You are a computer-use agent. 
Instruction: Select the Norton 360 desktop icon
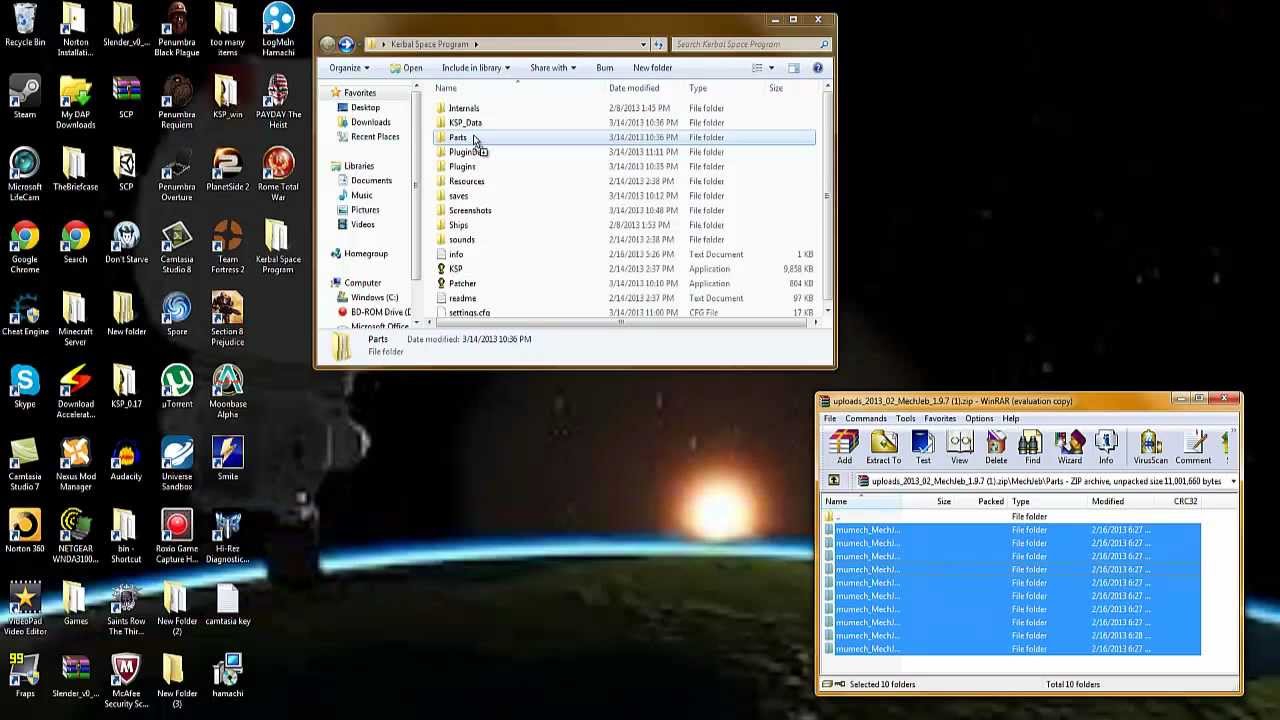[25, 532]
